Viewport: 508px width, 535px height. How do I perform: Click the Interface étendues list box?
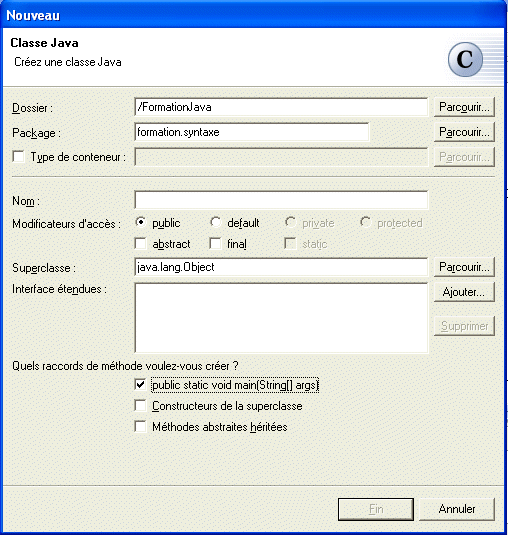[281, 318]
